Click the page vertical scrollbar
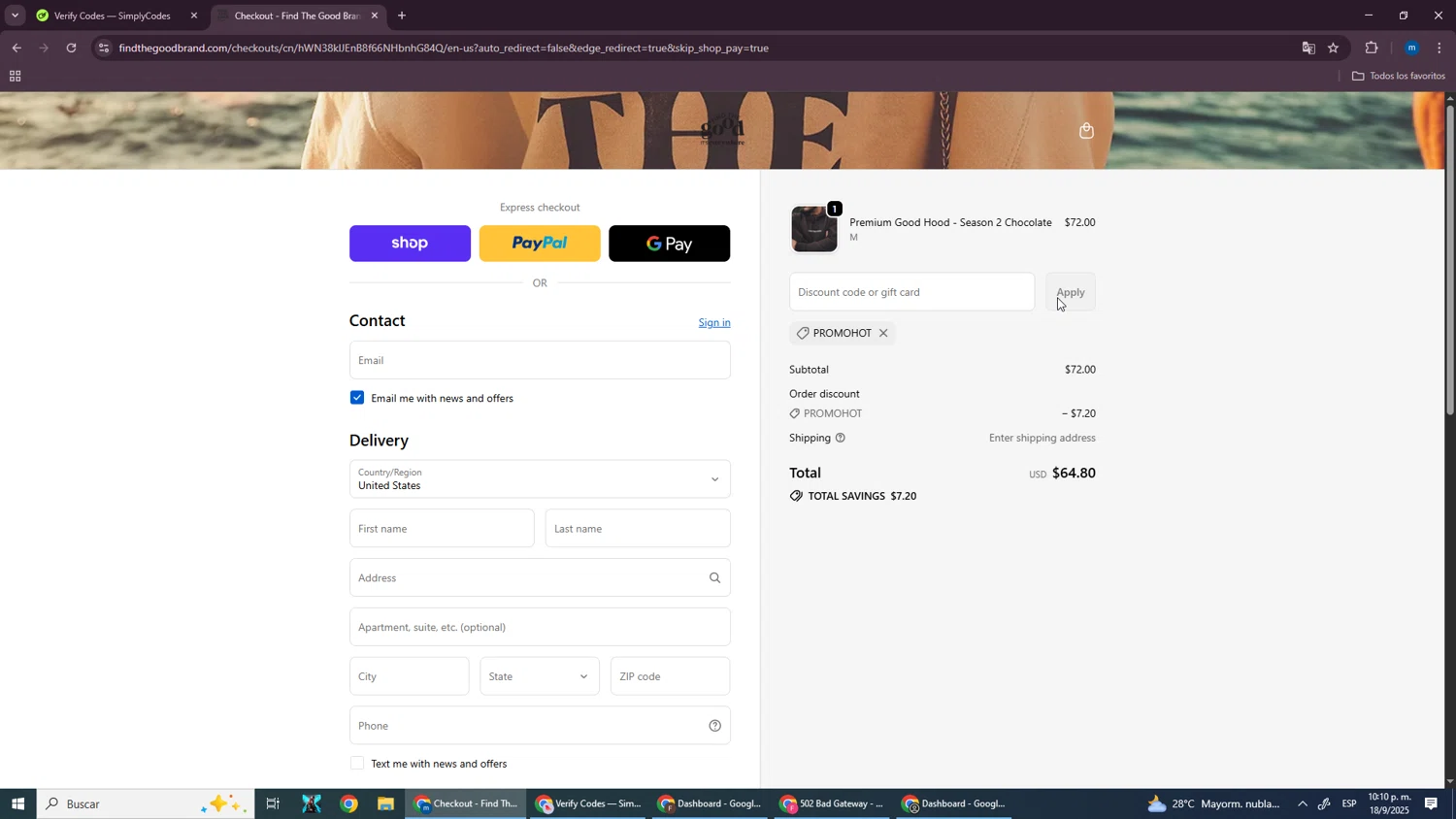The image size is (1456, 819). pyautogui.click(x=1450, y=262)
